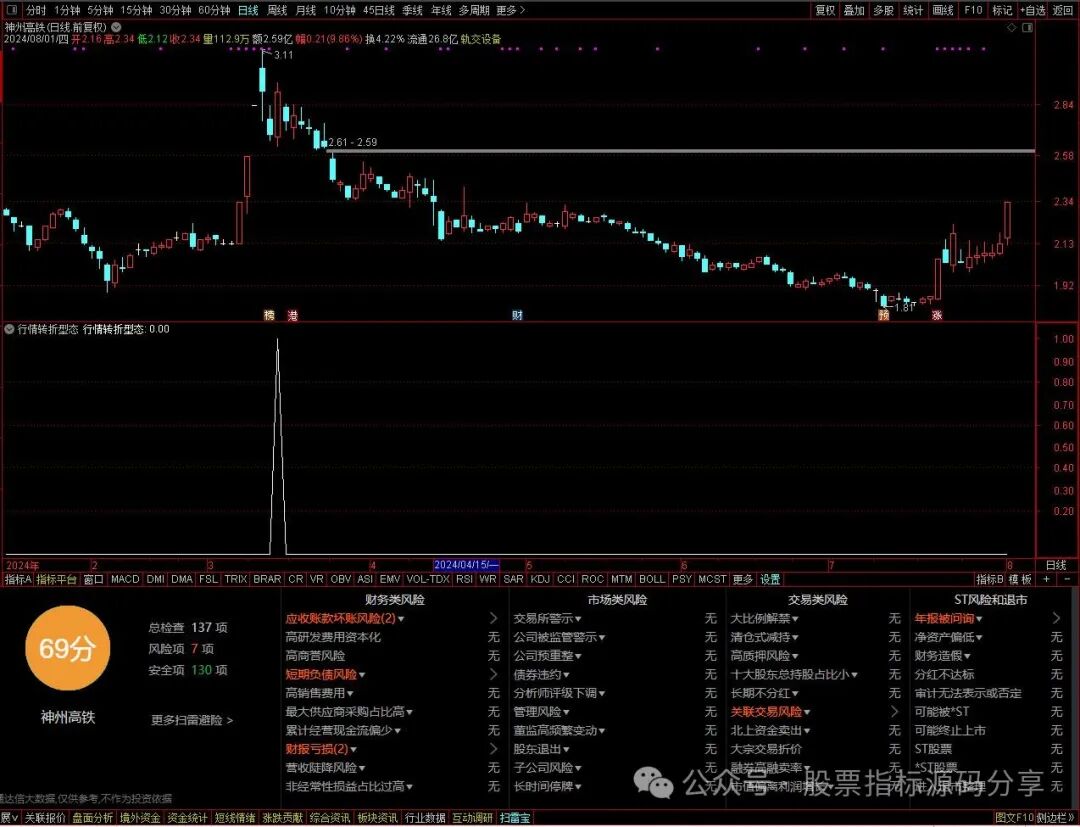Click the minus zoom button at indicator bar
Image resolution: width=1080 pixels, height=827 pixels.
point(1068,580)
